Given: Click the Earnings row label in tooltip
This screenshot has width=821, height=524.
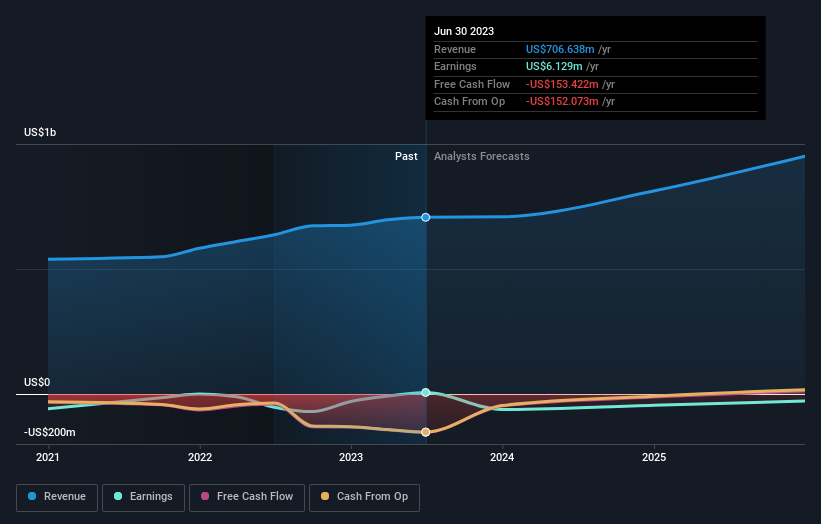Looking at the screenshot, I should 455,66.
